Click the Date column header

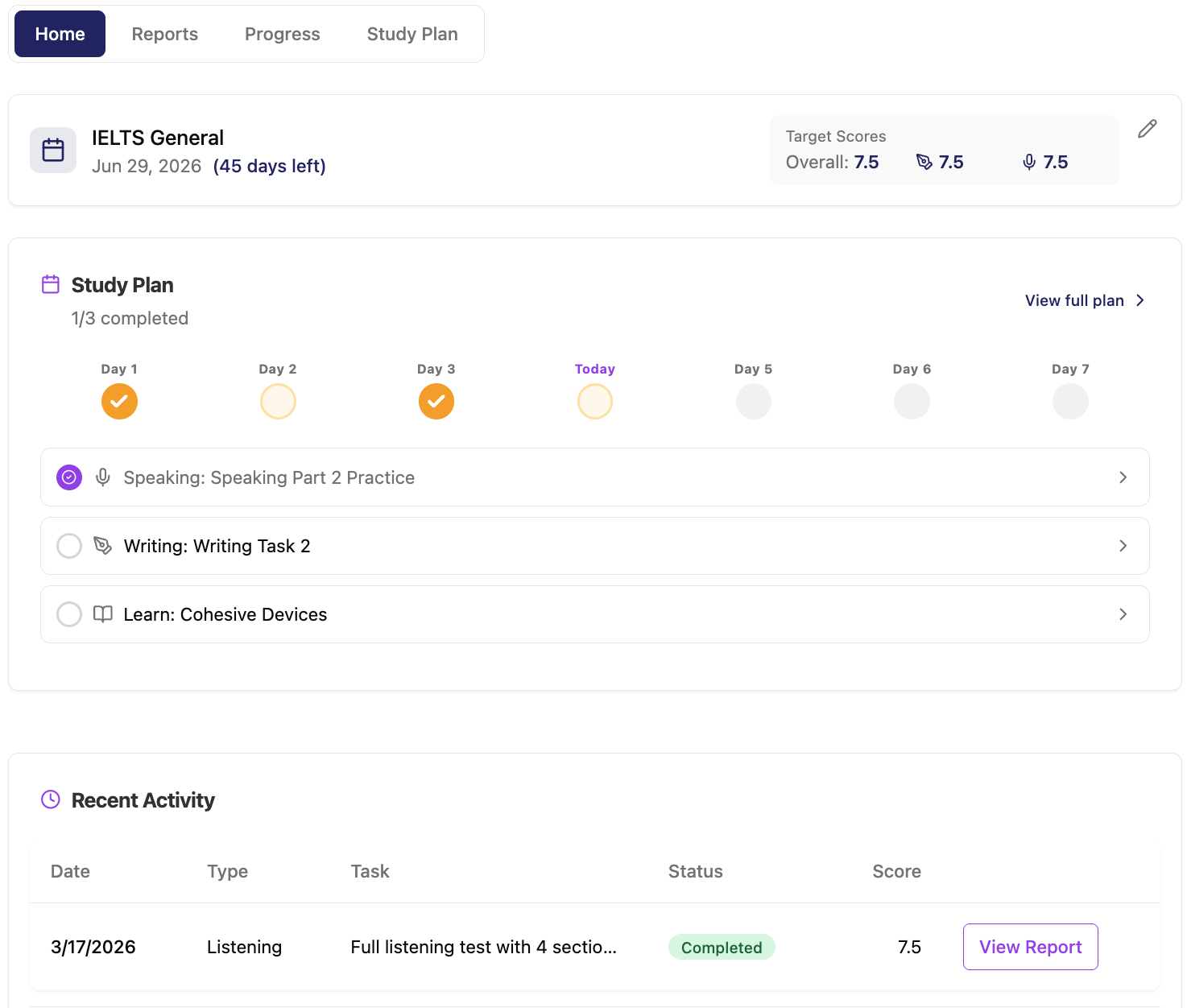[x=70, y=871]
